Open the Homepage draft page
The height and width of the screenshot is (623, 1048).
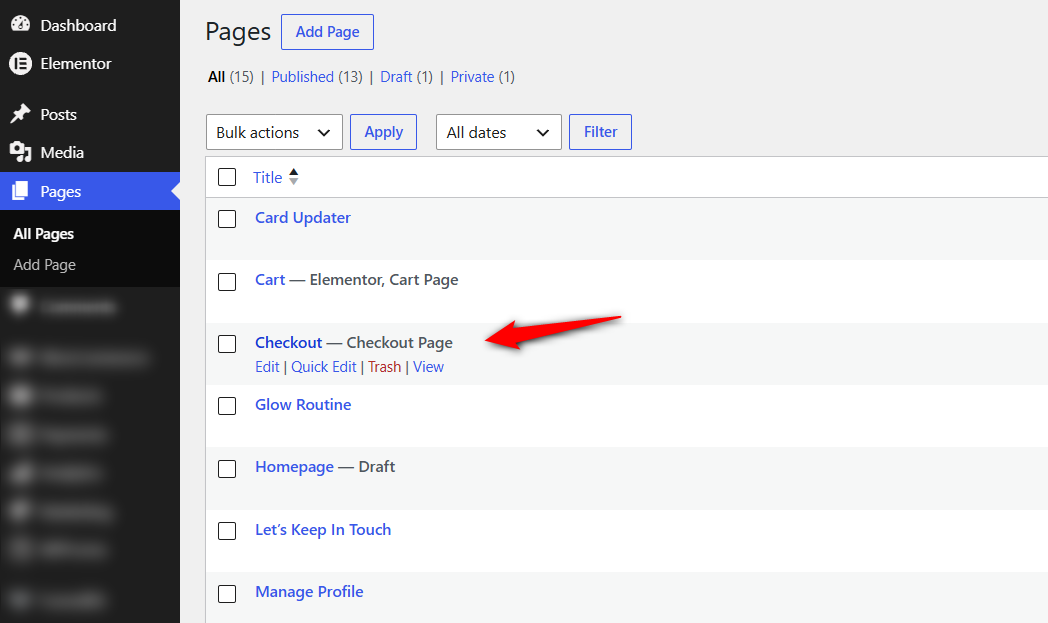[295, 467]
